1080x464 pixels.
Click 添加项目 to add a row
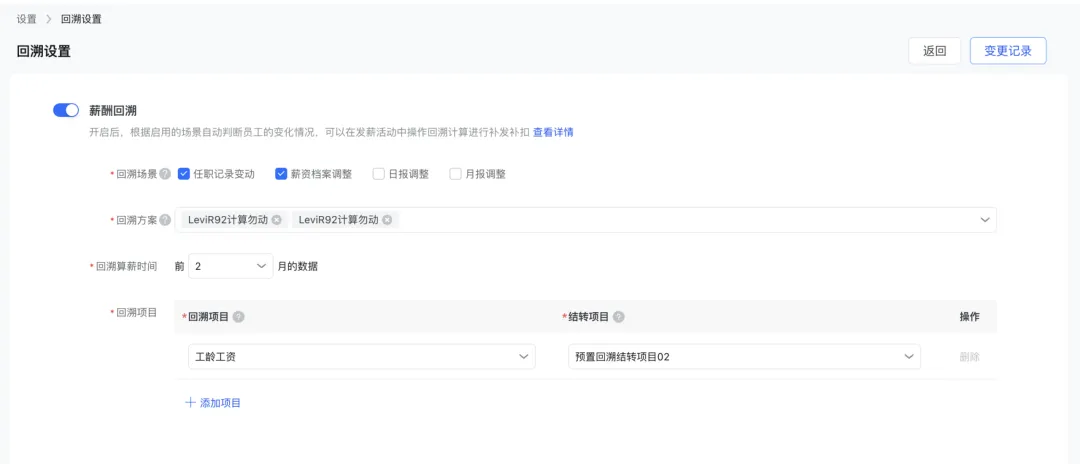pos(213,403)
